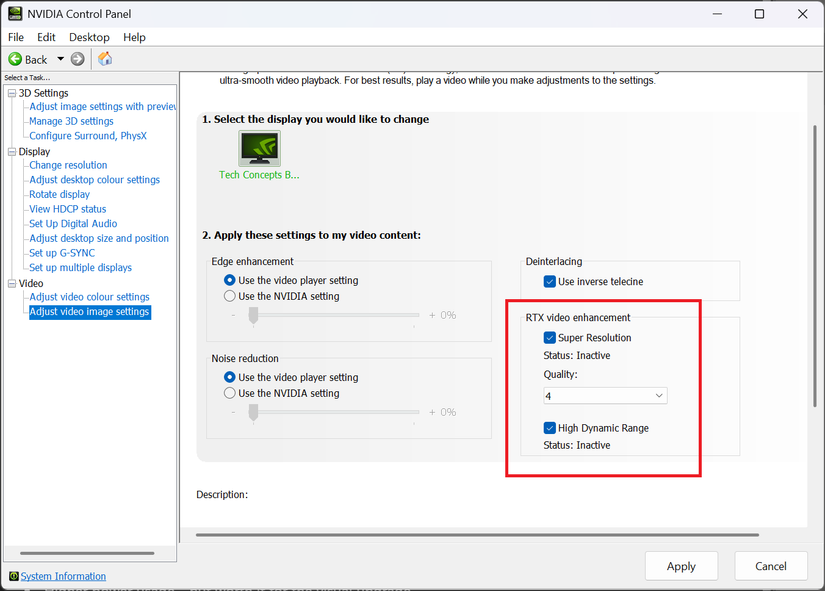Click the Apply button
This screenshot has width=825, height=591.
coord(681,565)
